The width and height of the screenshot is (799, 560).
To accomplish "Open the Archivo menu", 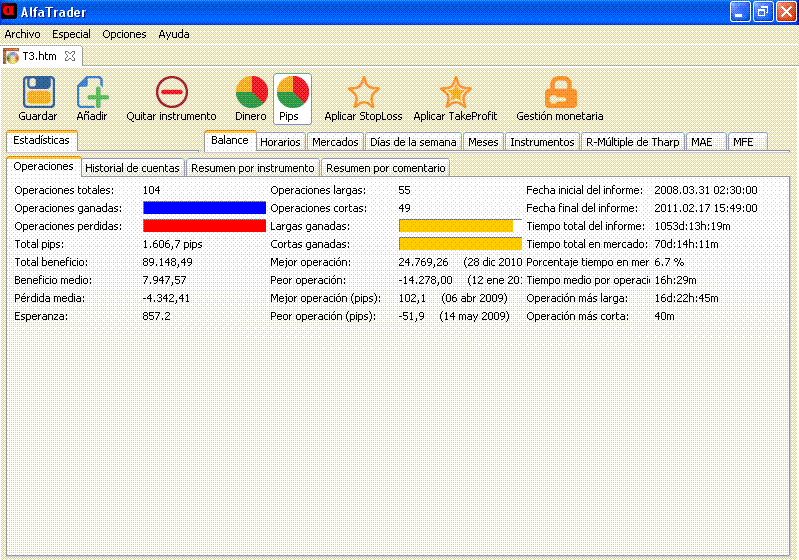I will 23,34.
